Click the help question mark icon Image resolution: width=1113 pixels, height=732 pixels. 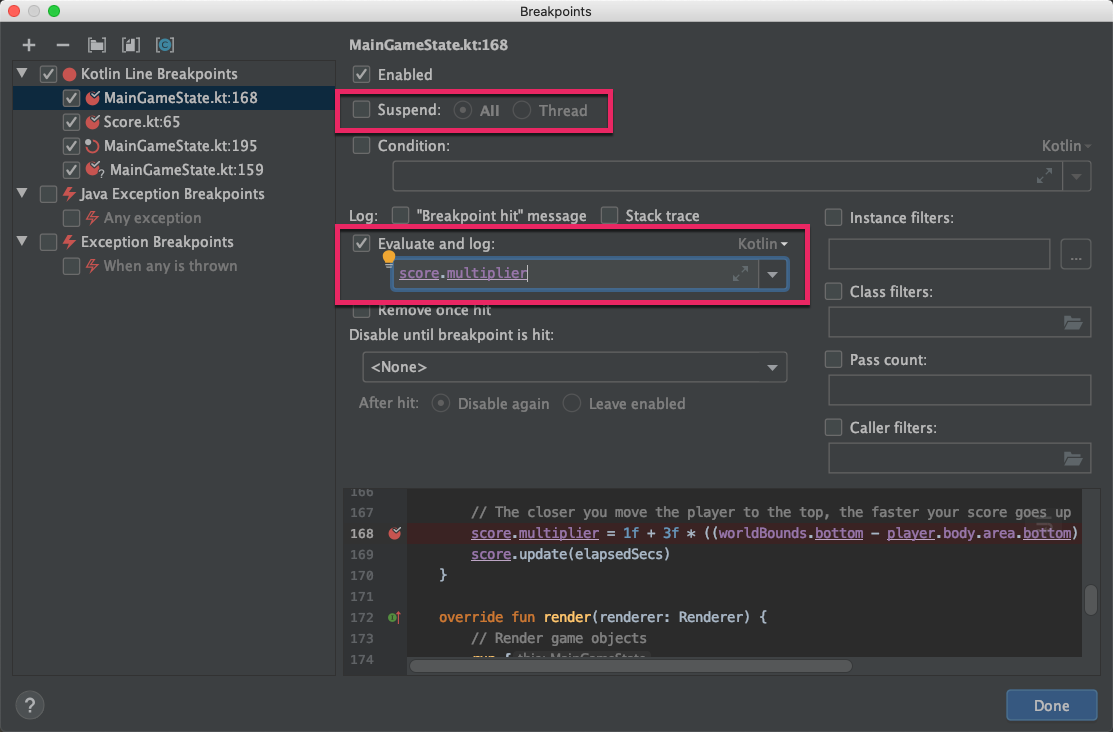pyautogui.click(x=30, y=705)
